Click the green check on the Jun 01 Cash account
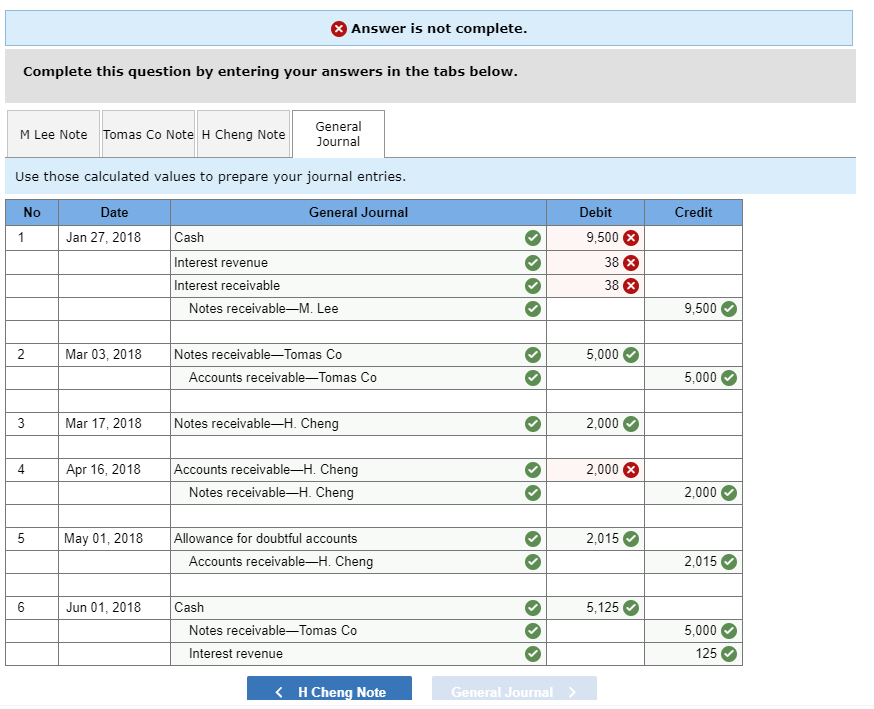This screenshot has width=874, height=709. point(533,608)
